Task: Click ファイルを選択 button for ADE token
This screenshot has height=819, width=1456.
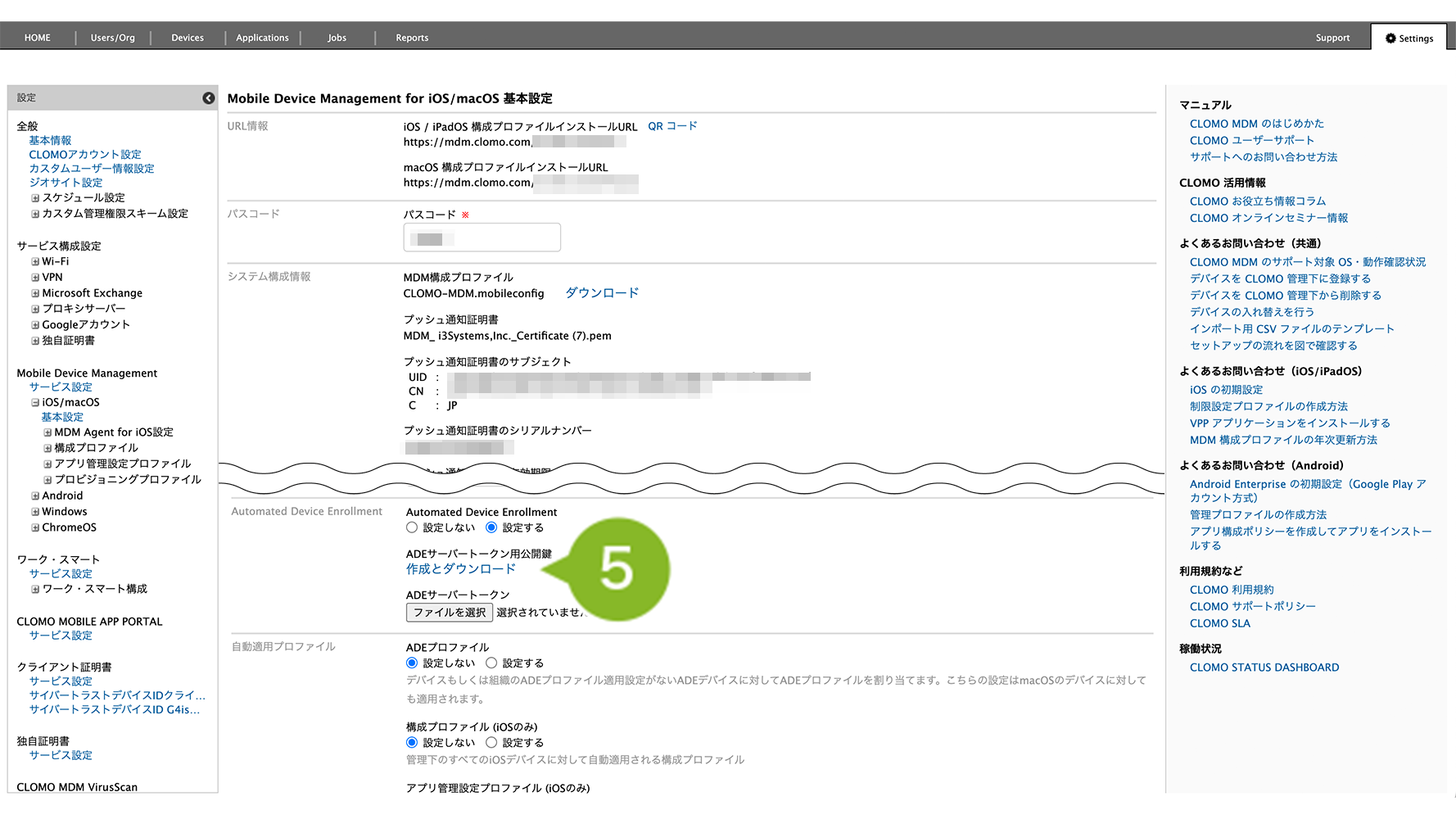Action: 450,613
